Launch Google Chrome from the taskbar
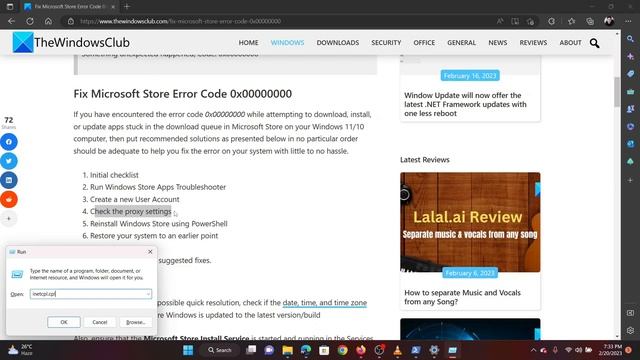 click(x=342, y=350)
